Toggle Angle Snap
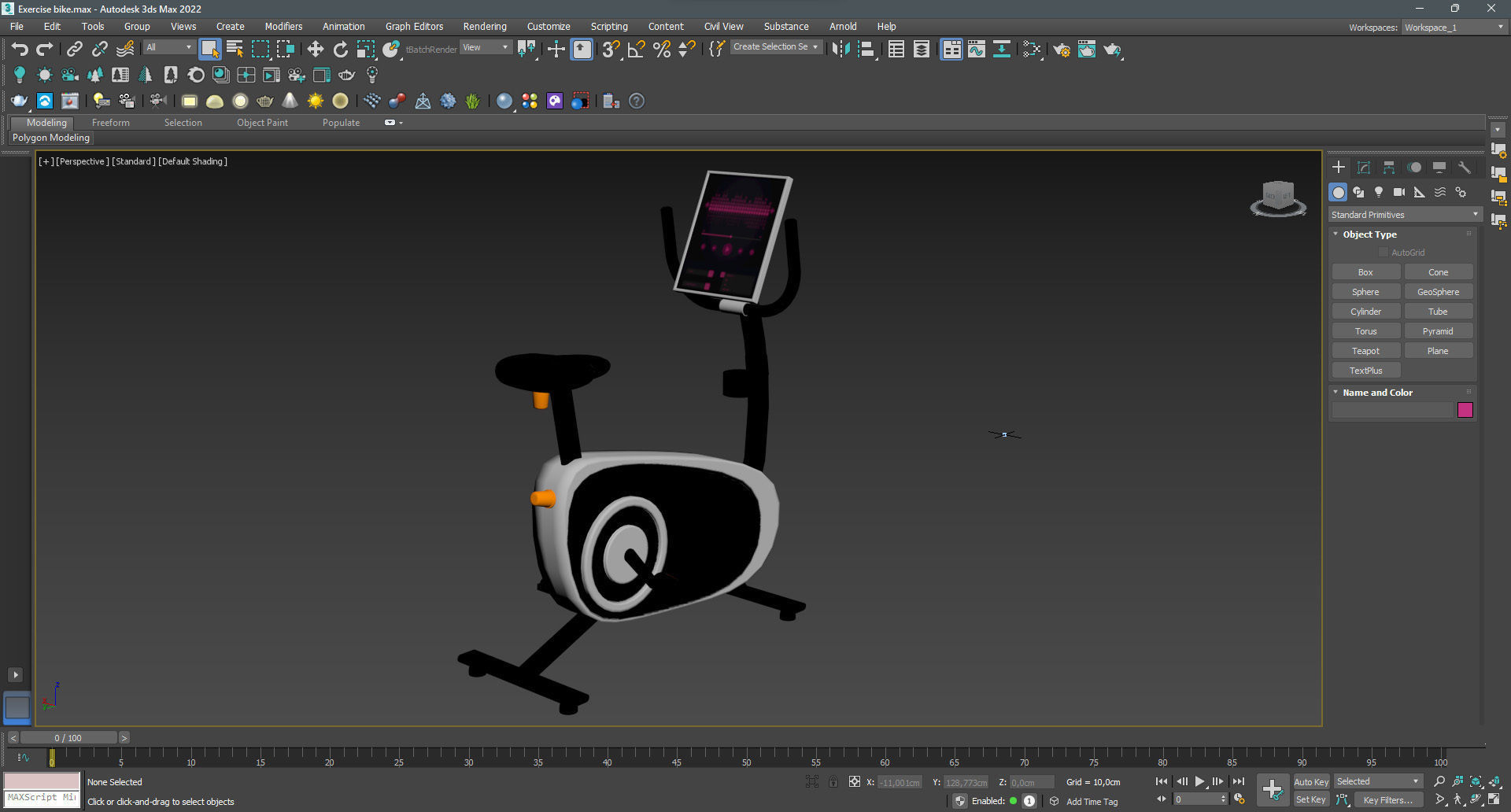Image resolution: width=1511 pixels, height=812 pixels. click(636, 49)
